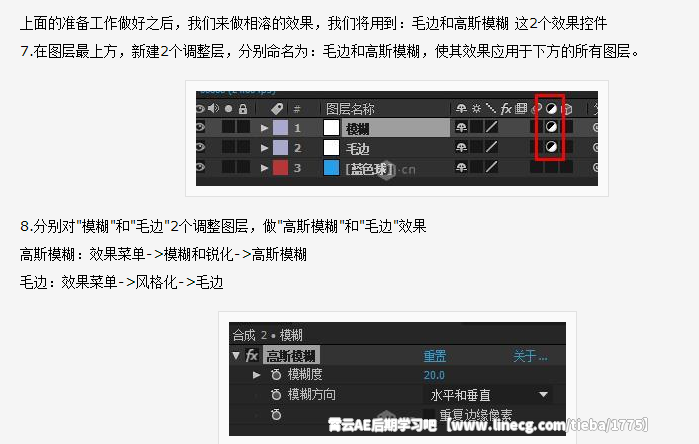This screenshot has height=444, width=699.
Task: Click the 关于 about link
Action: pos(530,356)
